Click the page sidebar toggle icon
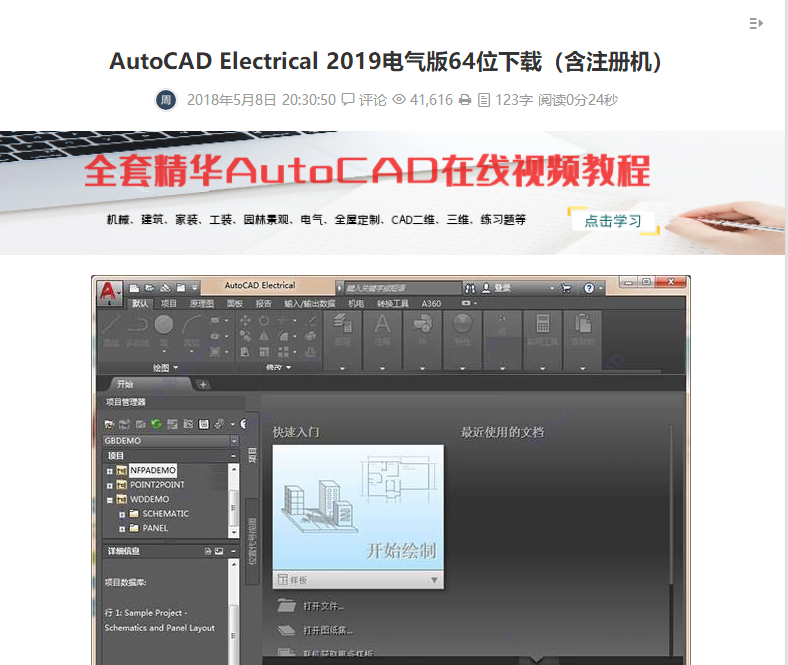The width and height of the screenshot is (788, 665). (756, 23)
